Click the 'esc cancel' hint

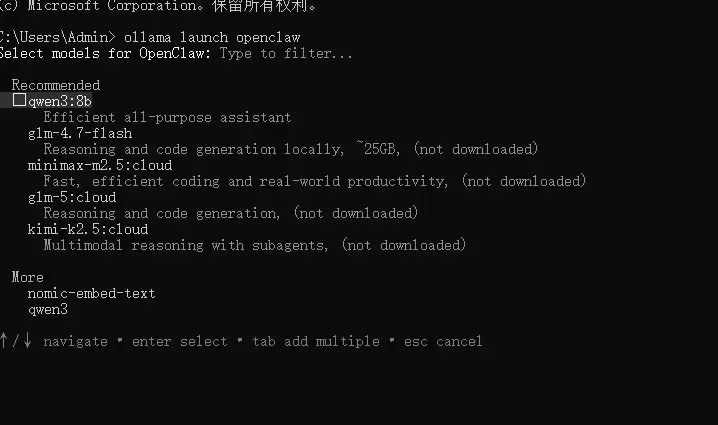click(x=443, y=341)
